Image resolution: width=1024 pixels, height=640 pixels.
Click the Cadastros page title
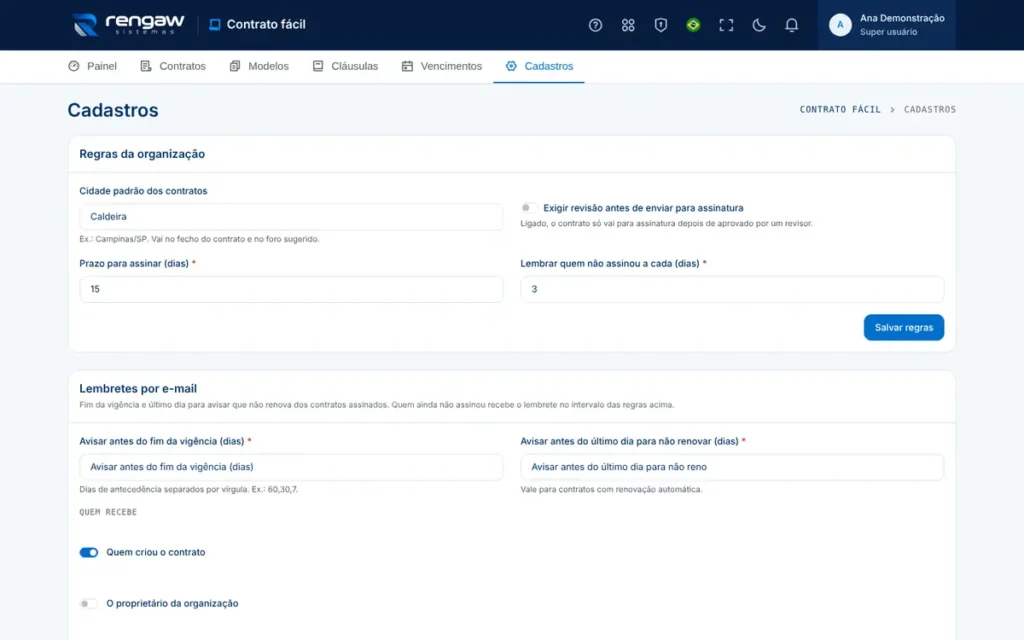113,110
